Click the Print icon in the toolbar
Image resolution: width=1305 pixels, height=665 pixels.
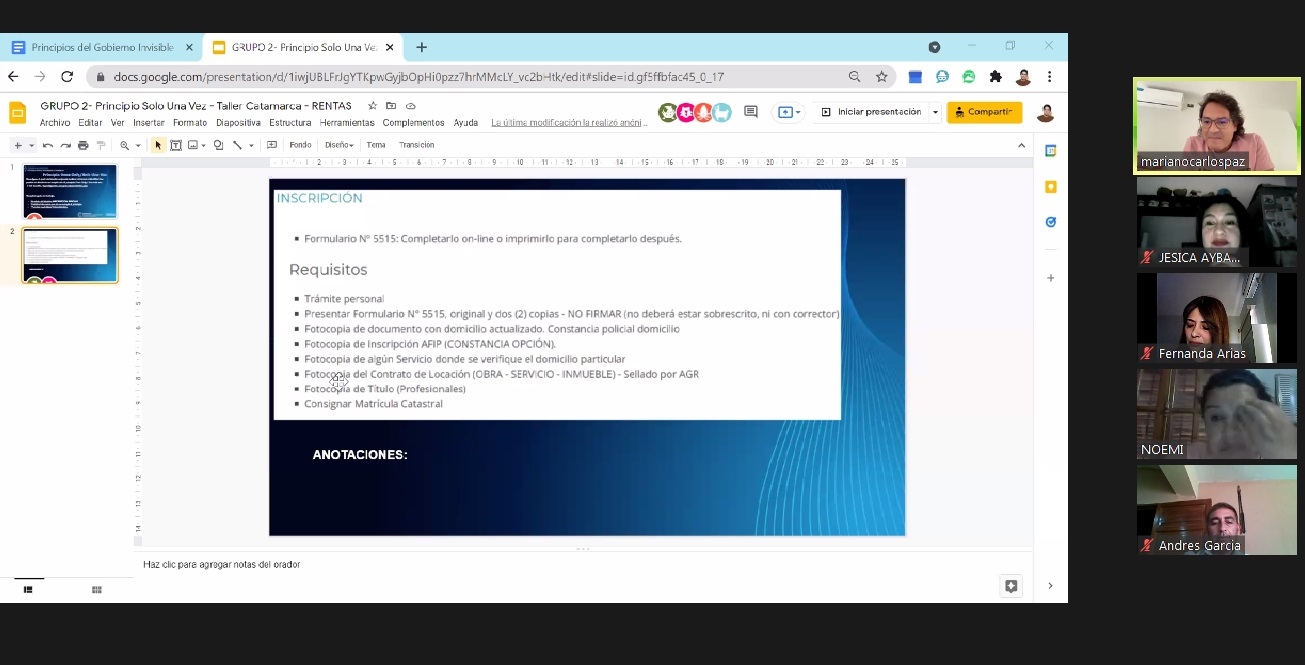[83, 145]
